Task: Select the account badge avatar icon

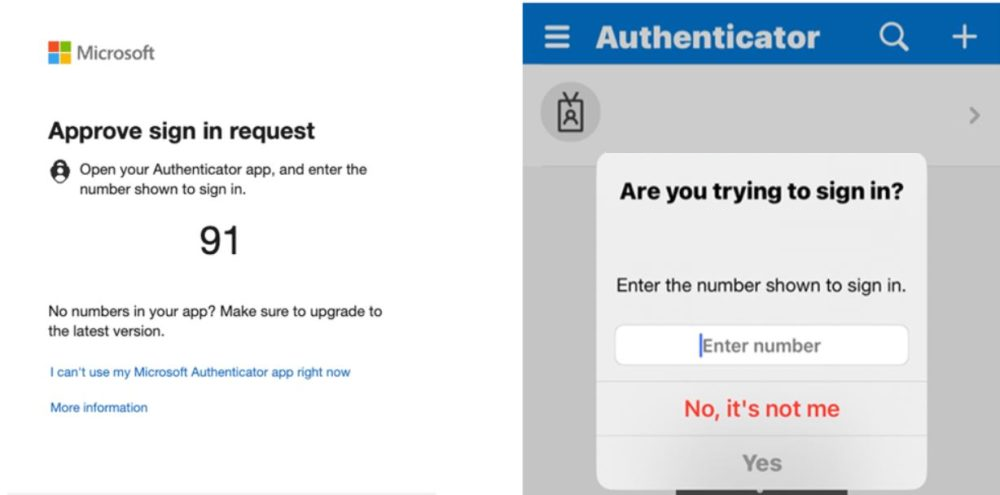Action: [x=570, y=112]
